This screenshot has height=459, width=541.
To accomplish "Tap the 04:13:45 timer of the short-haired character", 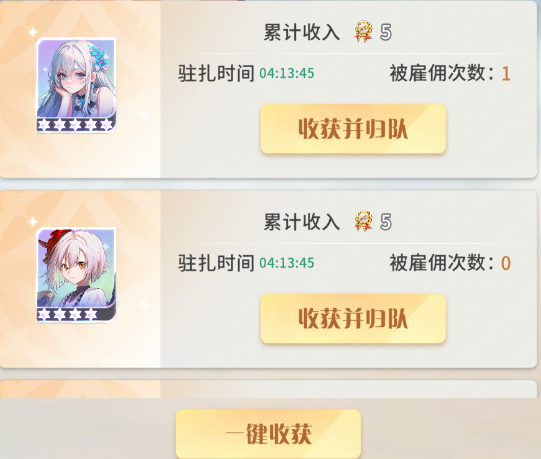I will click(x=287, y=263).
